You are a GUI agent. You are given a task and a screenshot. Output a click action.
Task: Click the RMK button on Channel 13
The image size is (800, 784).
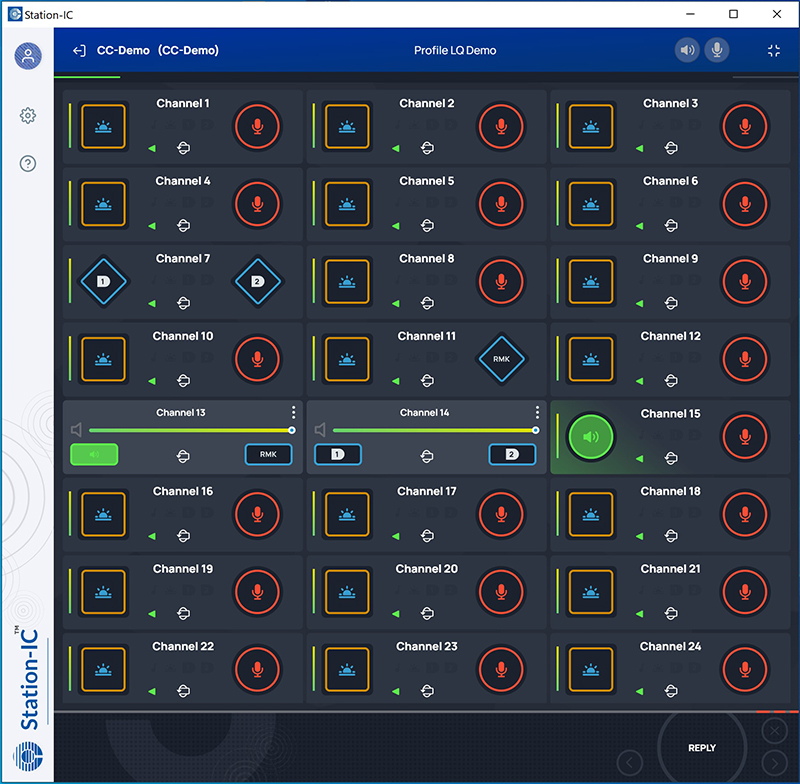tap(268, 454)
